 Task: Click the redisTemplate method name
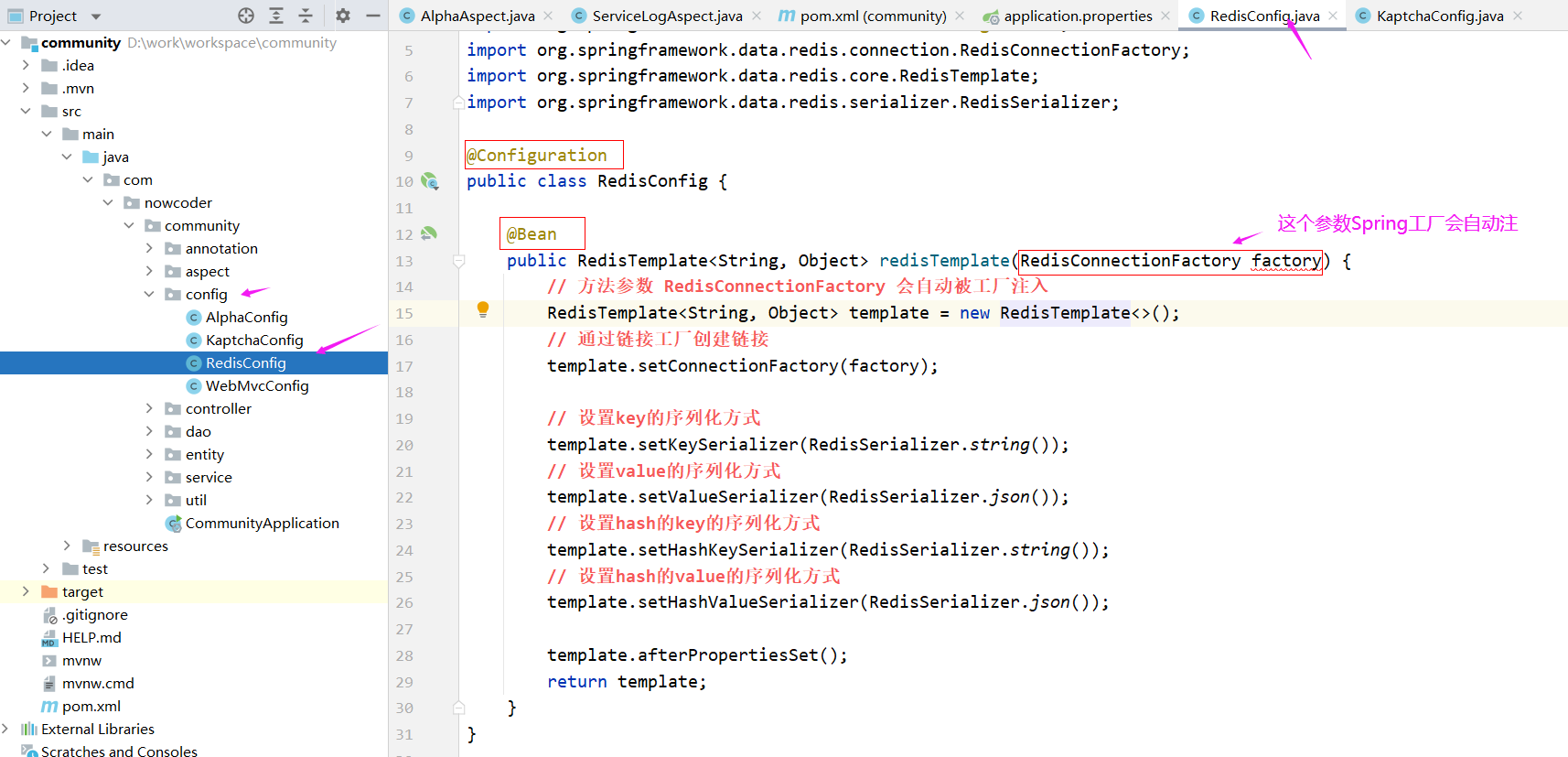click(944, 260)
